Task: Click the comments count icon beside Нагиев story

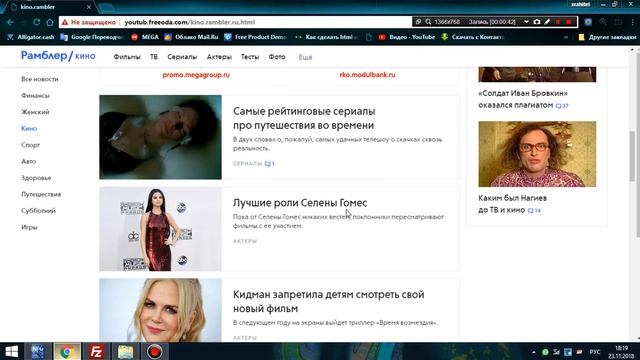Action: 534,211
